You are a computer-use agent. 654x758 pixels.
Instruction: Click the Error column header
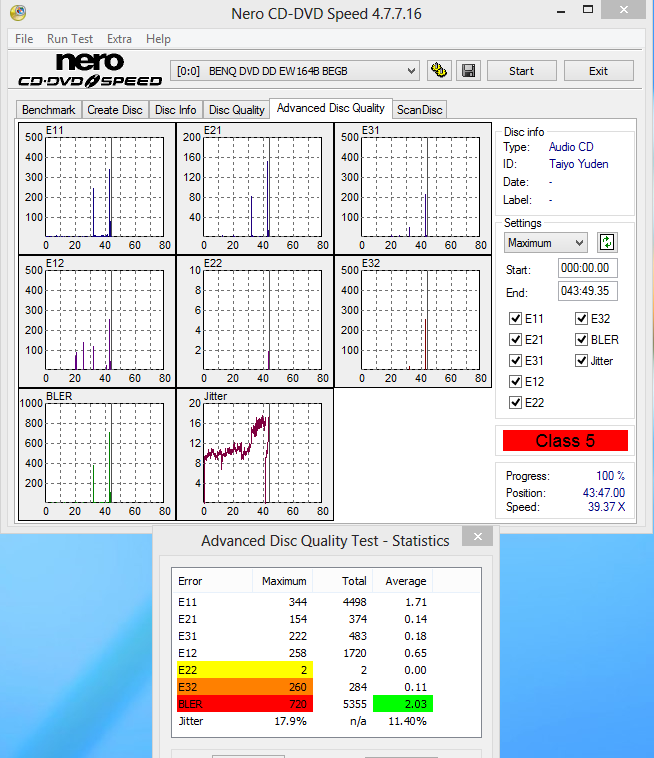click(212, 581)
